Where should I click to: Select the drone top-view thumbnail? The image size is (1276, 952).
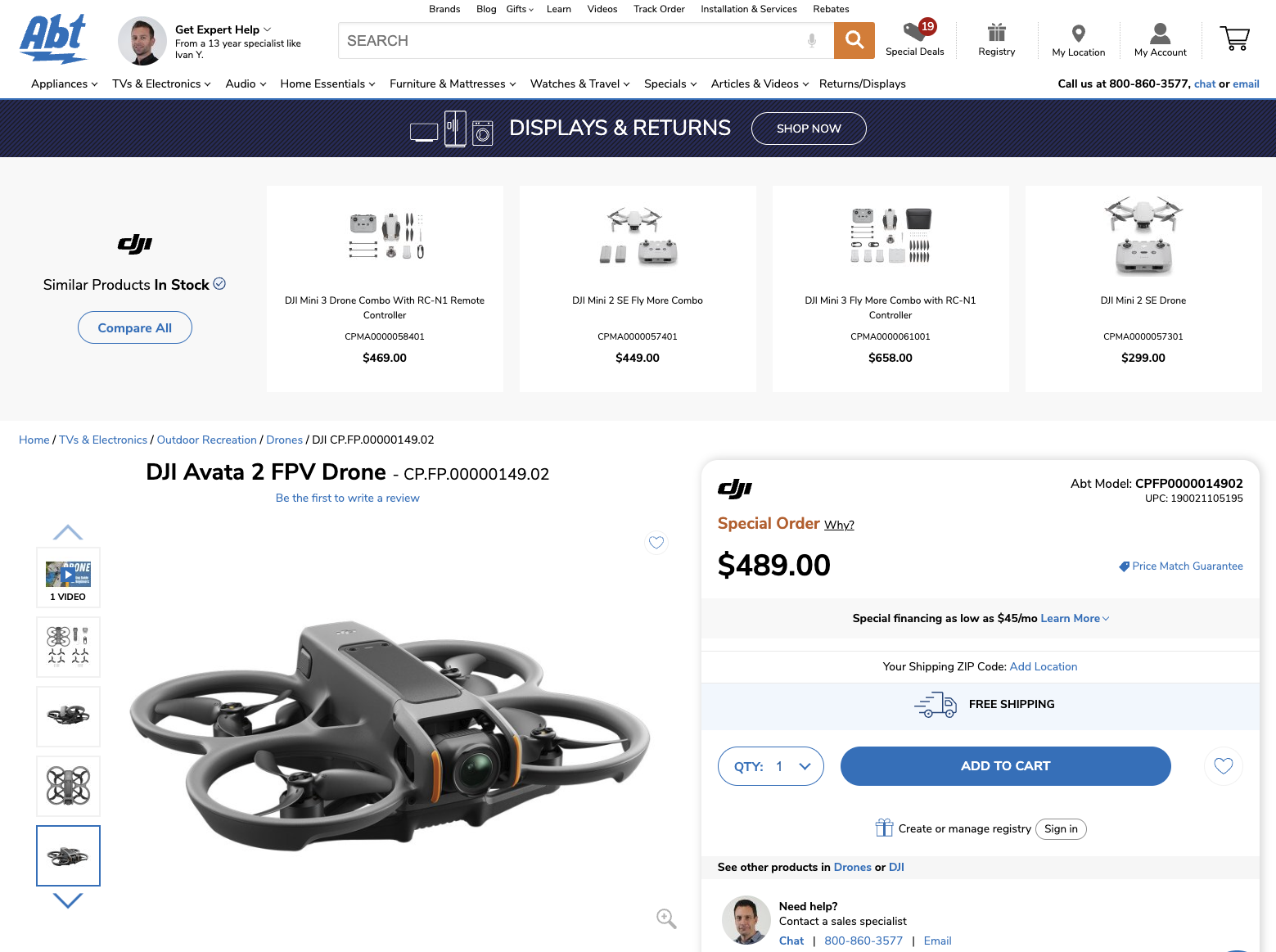click(68, 786)
